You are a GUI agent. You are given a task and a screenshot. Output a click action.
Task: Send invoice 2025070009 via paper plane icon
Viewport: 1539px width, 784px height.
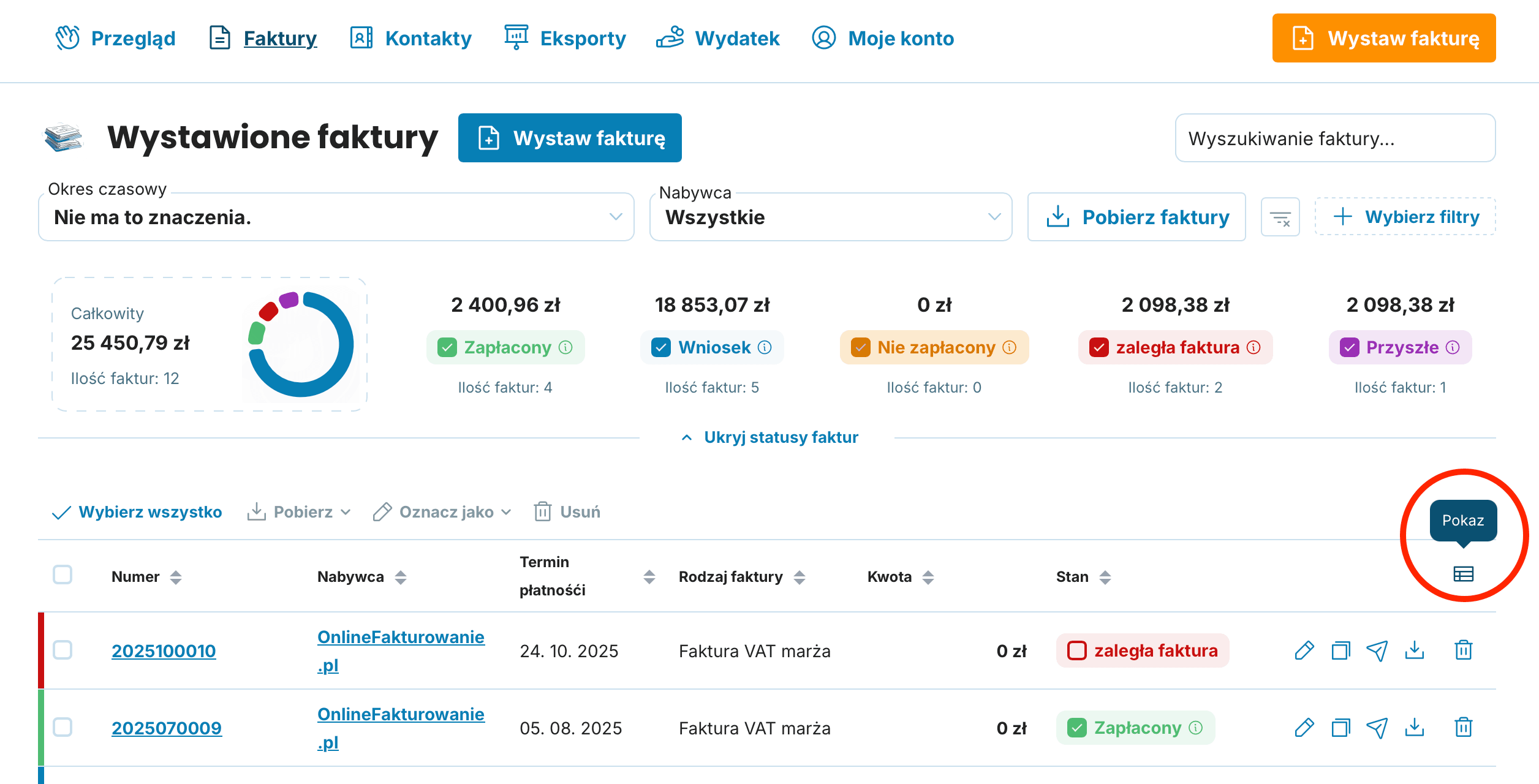click(x=1377, y=728)
